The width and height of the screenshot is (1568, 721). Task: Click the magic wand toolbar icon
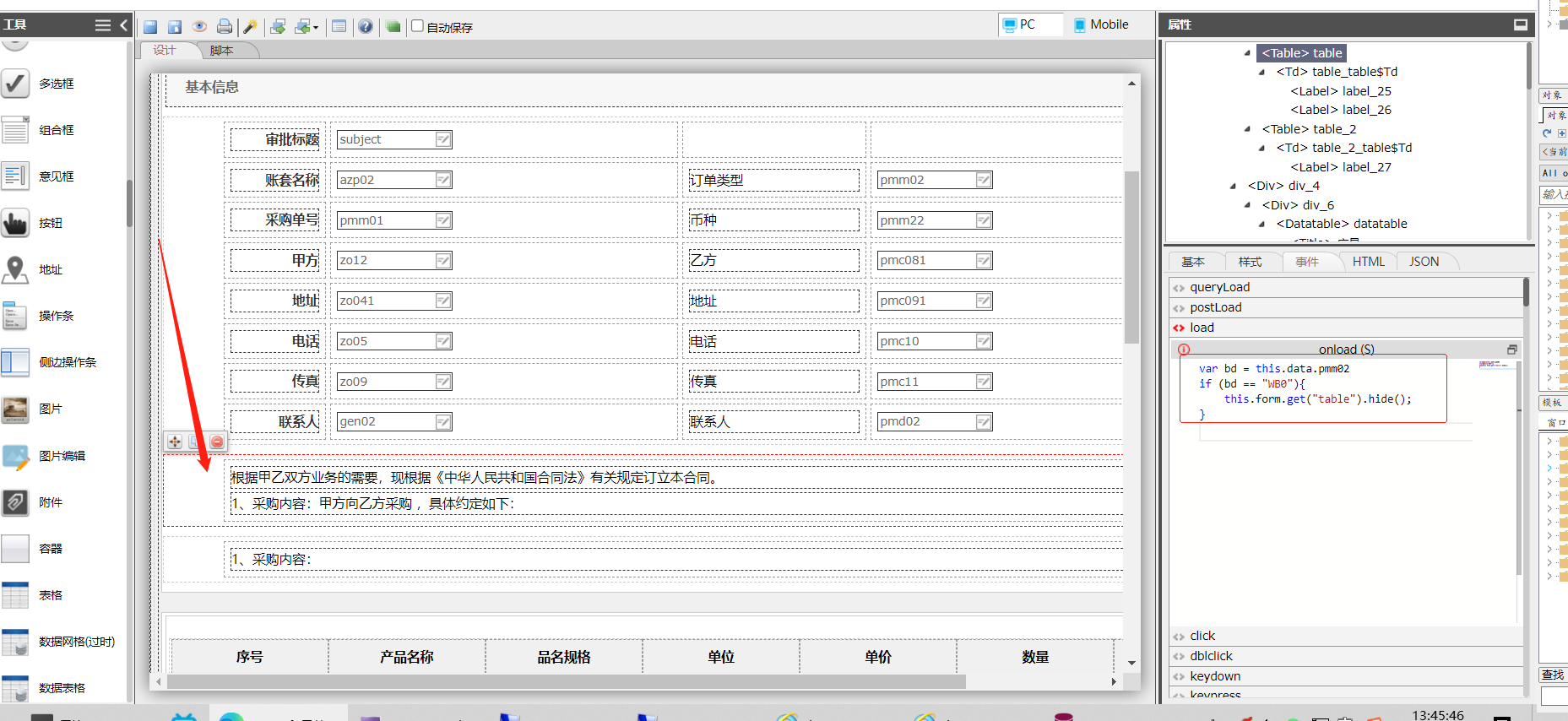[x=250, y=27]
